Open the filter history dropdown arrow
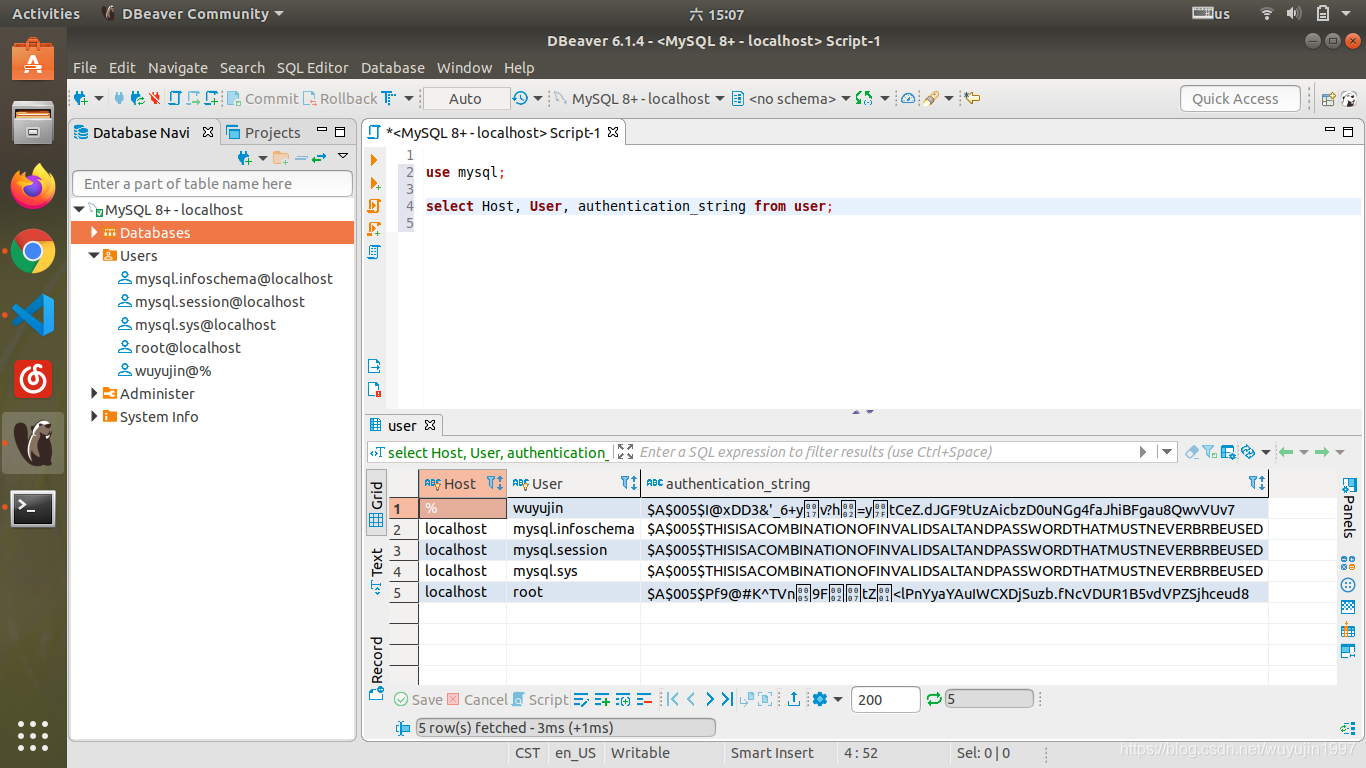The height and width of the screenshot is (768, 1366). (1166, 452)
